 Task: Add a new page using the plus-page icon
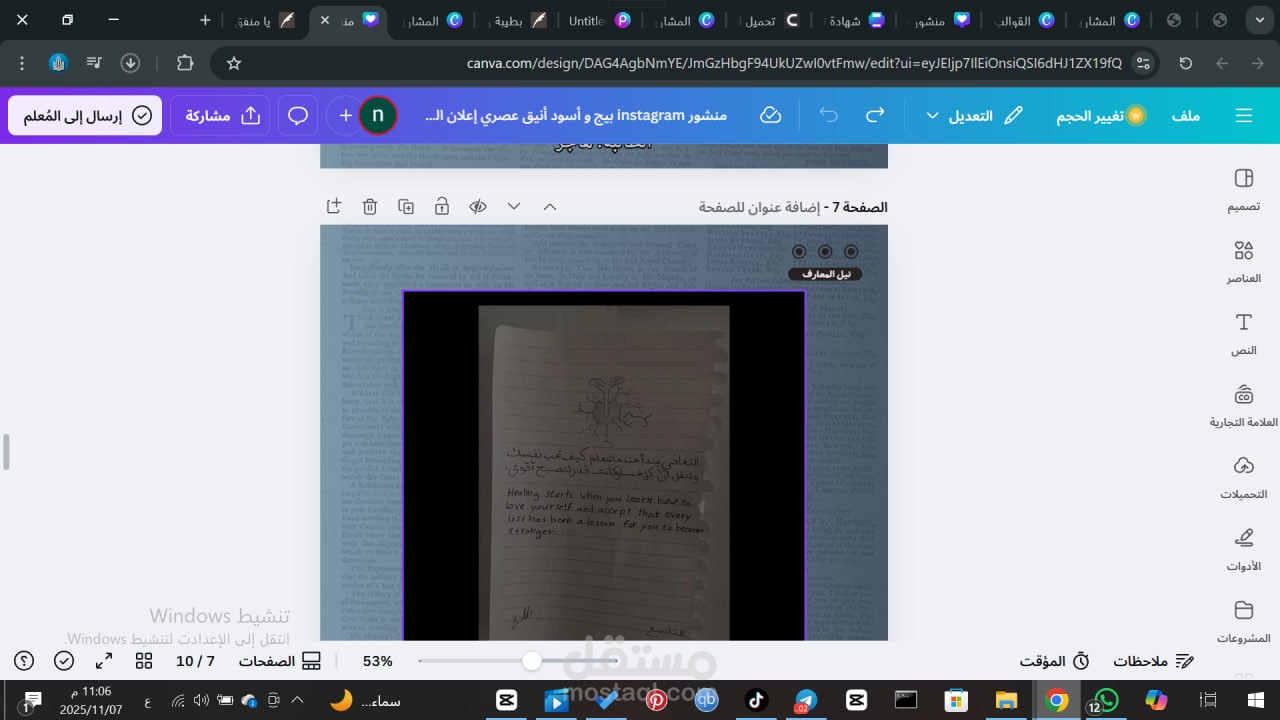[x=334, y=207]
